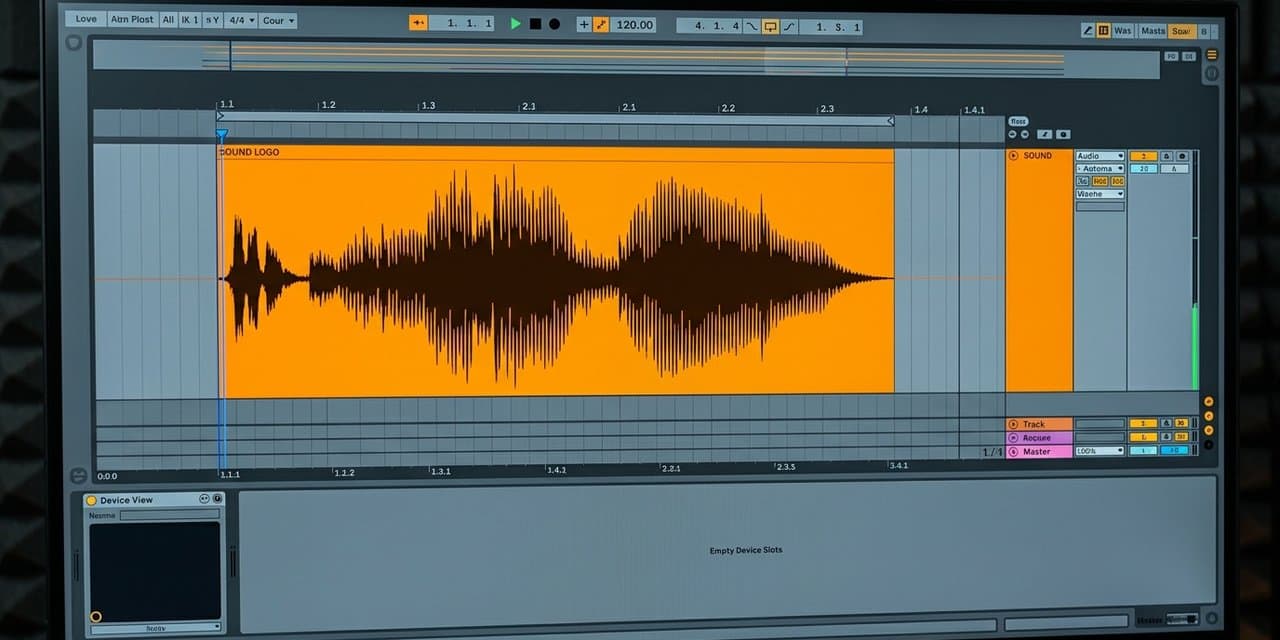The height and width of the screenshot is (640, 1280).
Task: Toggle the orange keyboard icon in the top right
Action: click(x=1103, y=31)
